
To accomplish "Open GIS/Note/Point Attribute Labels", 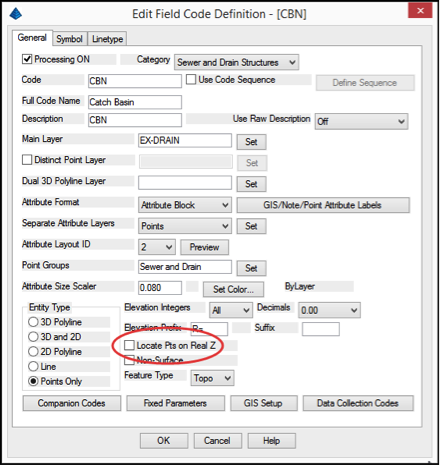I will tap(323, 205).
